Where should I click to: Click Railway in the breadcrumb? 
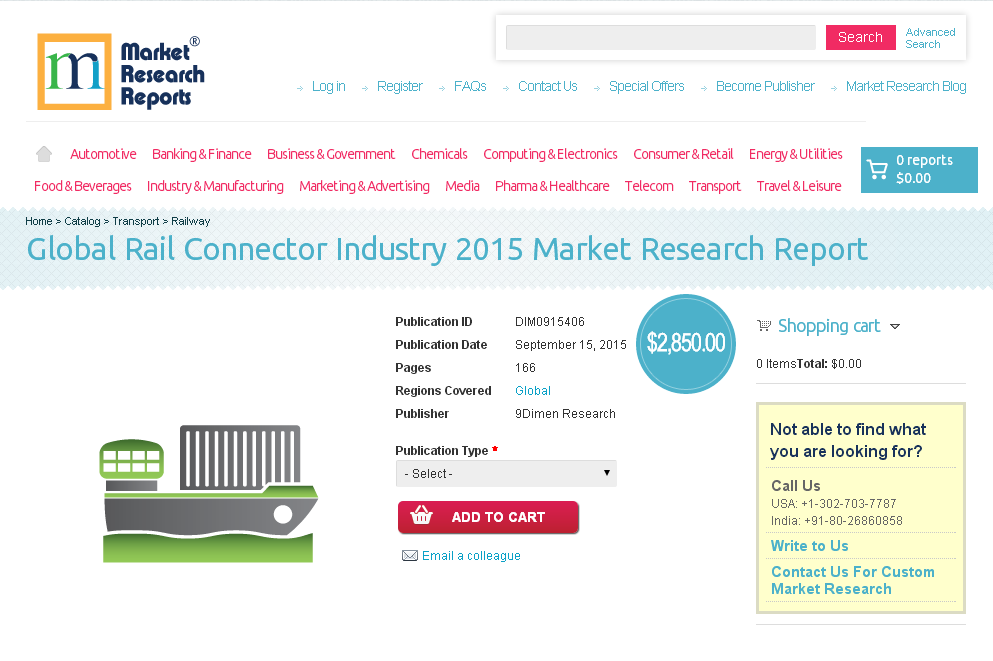pos(191,221)
